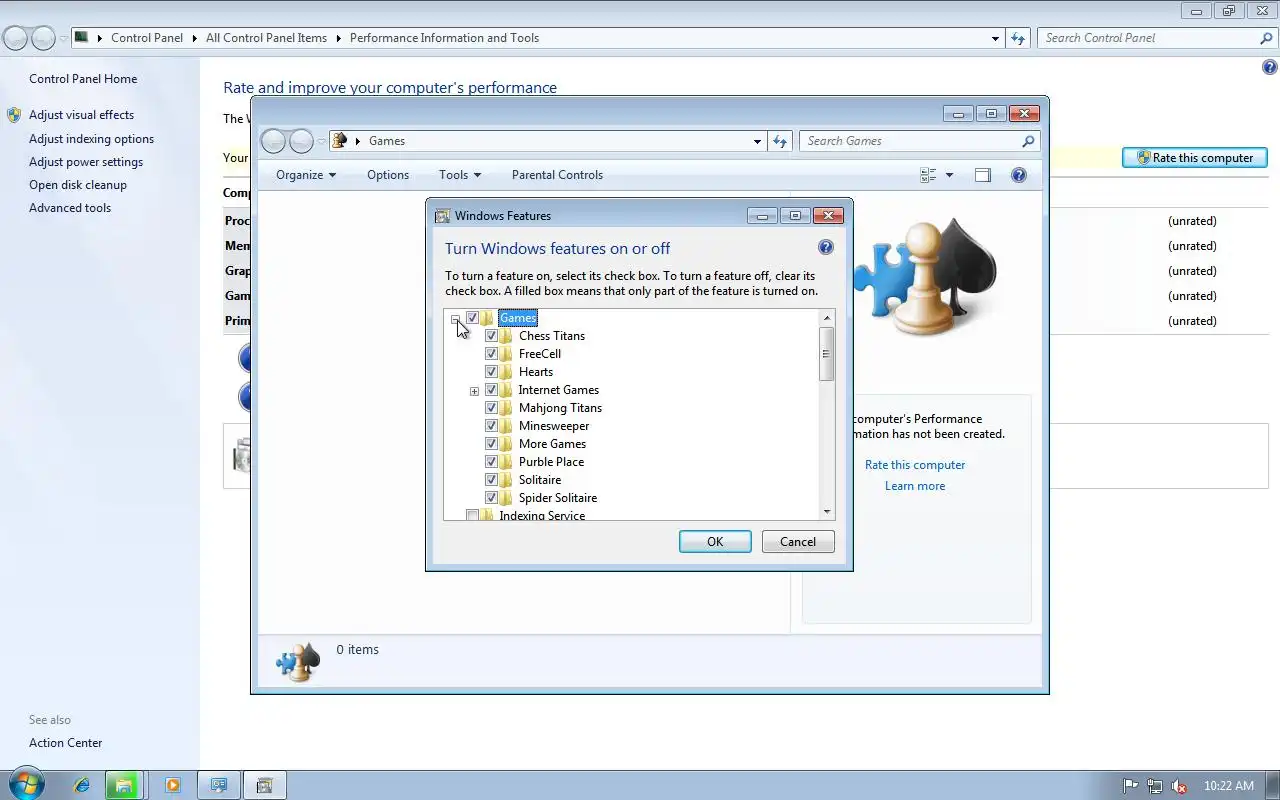This screenshot has width=1280, height=800.
Task: Open the change view dropdown arrow
Action: click(949, 175)
